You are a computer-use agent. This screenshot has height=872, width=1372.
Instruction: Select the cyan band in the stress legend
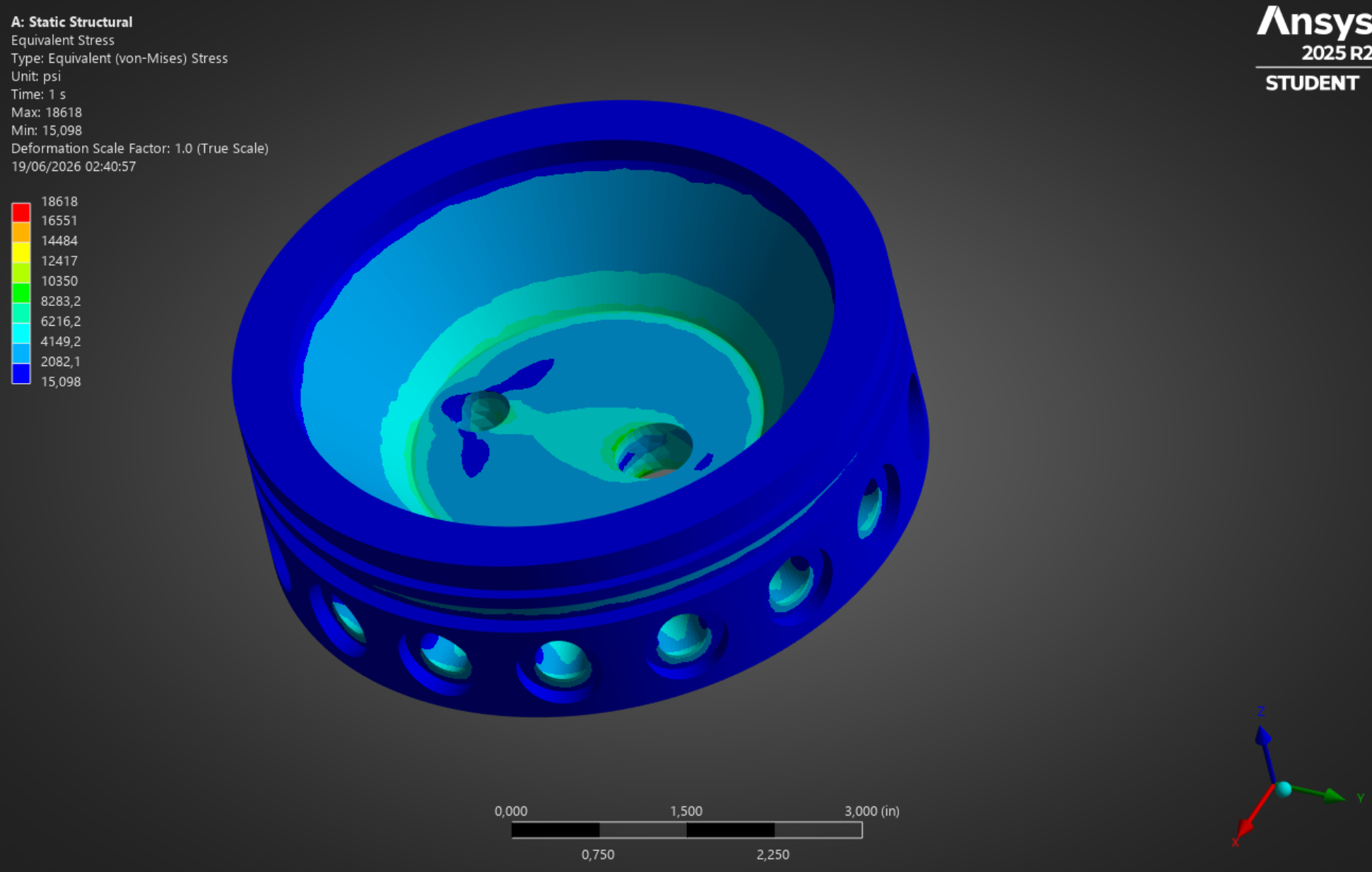click(x=21, y=333)
